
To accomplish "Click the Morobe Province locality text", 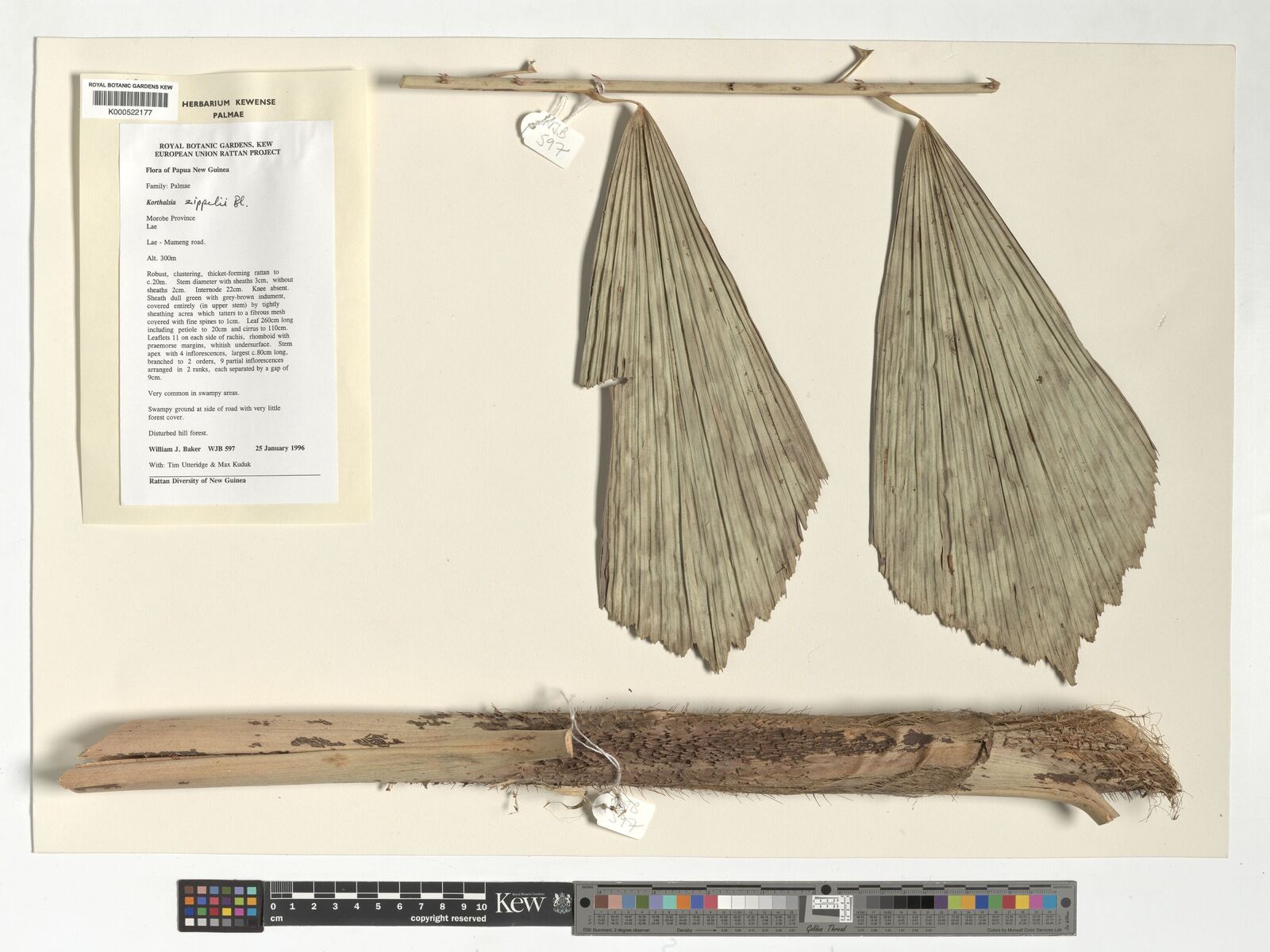I will tap(171, 218).
